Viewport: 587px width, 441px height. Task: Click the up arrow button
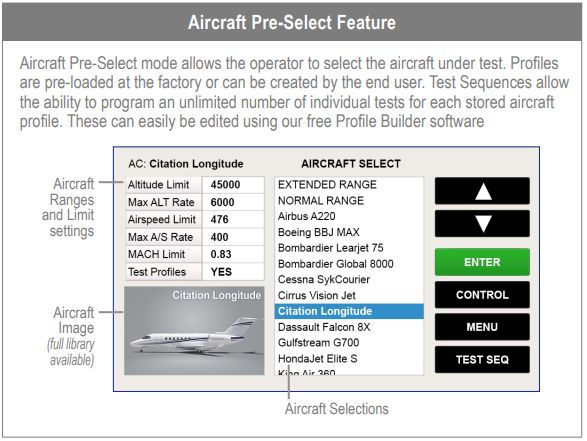tap(482, 191)
